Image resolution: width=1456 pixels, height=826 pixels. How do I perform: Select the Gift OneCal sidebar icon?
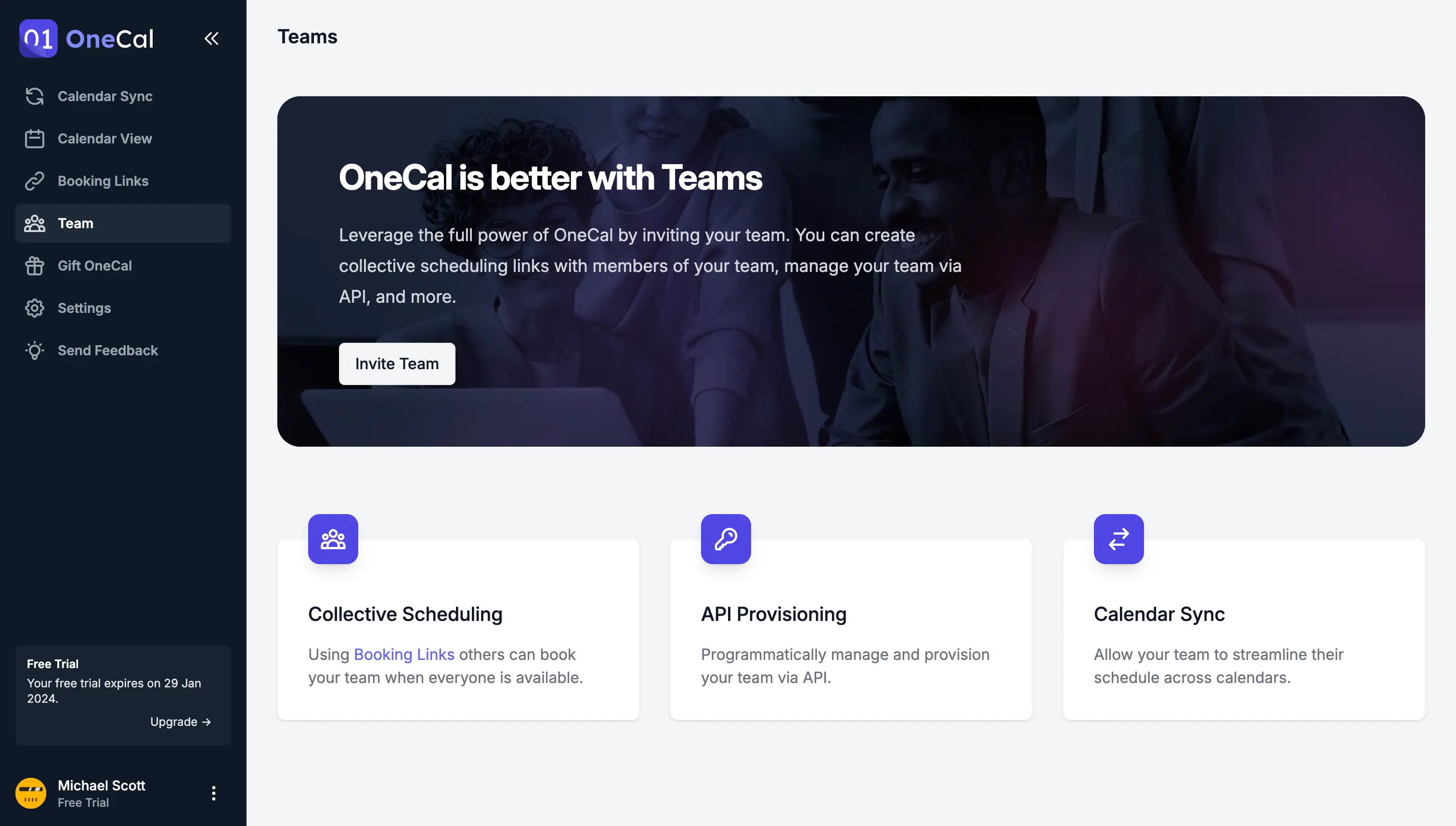pos(34,265)
